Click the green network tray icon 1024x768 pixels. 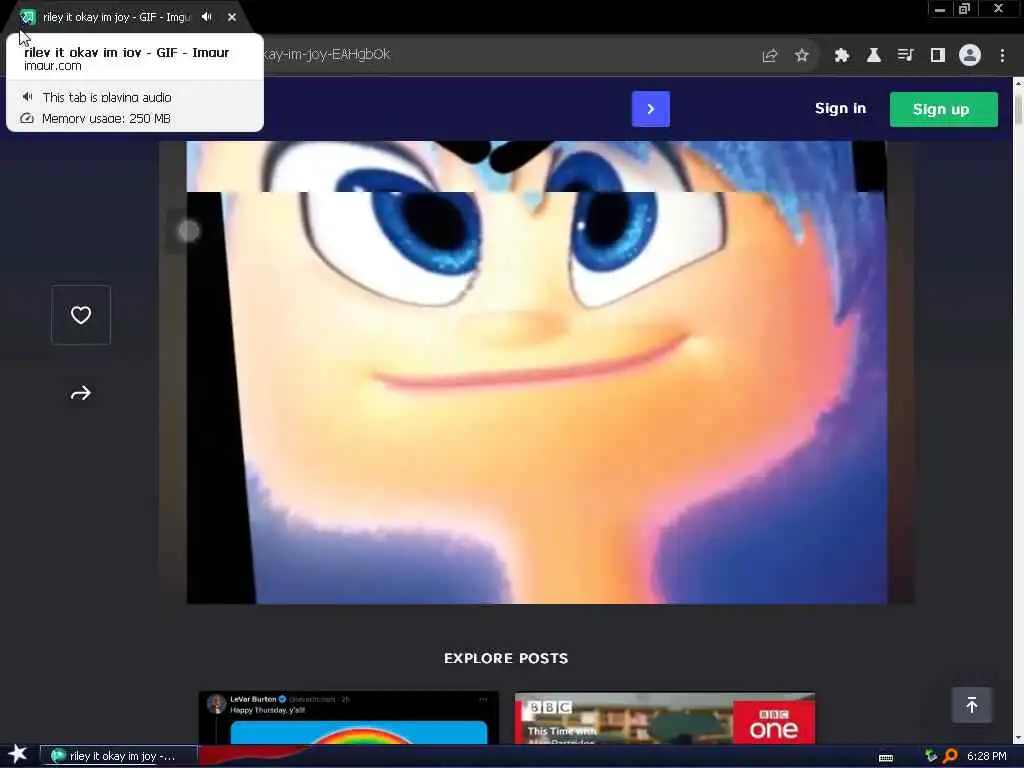click(x=931, y=756)
